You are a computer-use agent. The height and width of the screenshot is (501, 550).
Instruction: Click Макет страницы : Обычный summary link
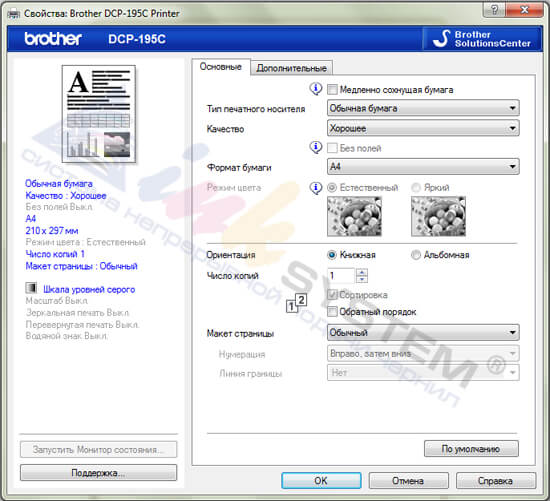pos(81,266)
